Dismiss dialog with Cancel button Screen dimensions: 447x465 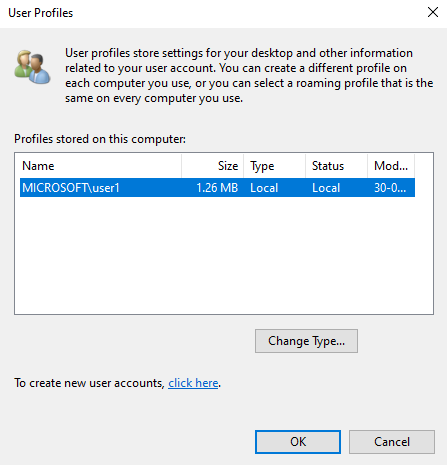392,442
